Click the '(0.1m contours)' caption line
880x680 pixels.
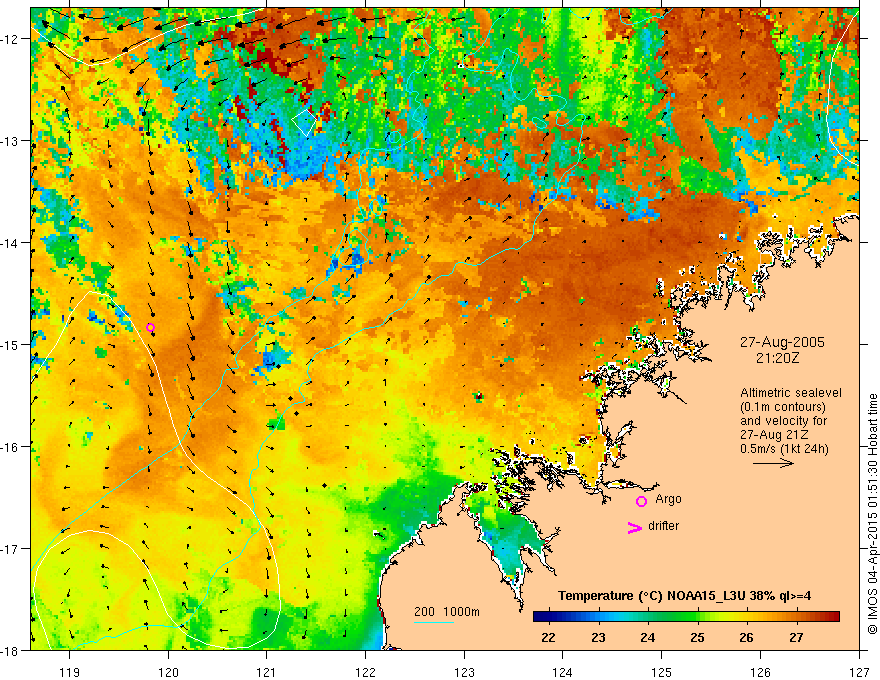point(783,407)
